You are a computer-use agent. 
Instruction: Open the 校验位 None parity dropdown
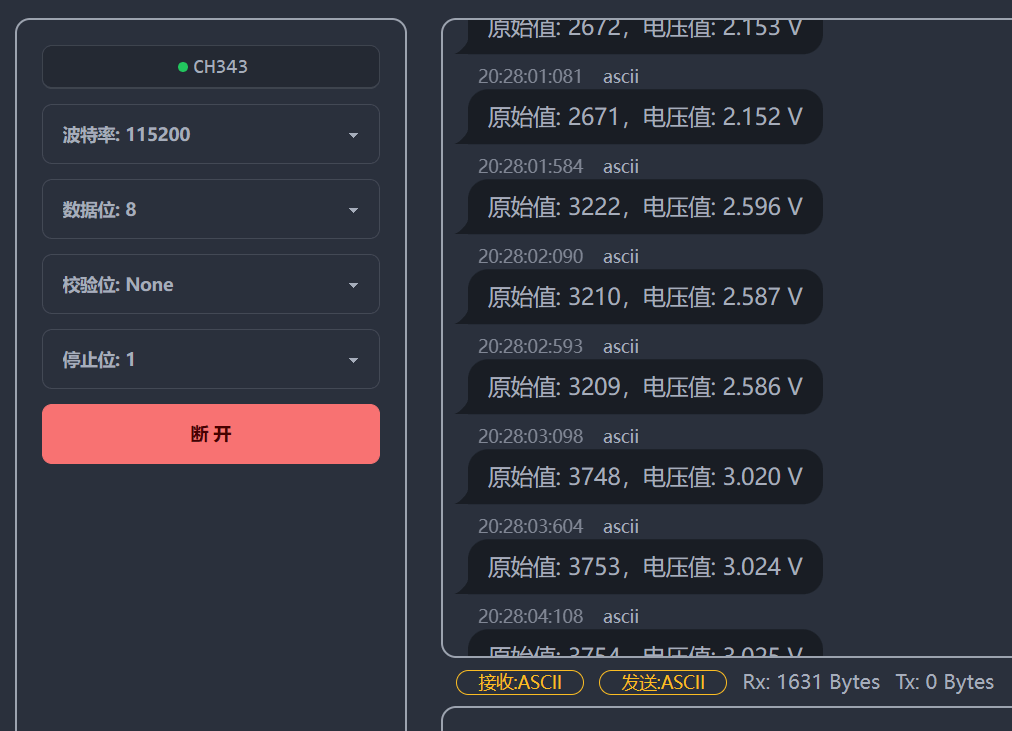211,284
